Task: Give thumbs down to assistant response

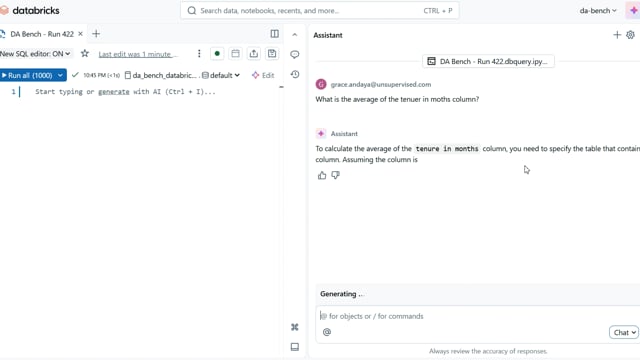Action: point(336,175)
